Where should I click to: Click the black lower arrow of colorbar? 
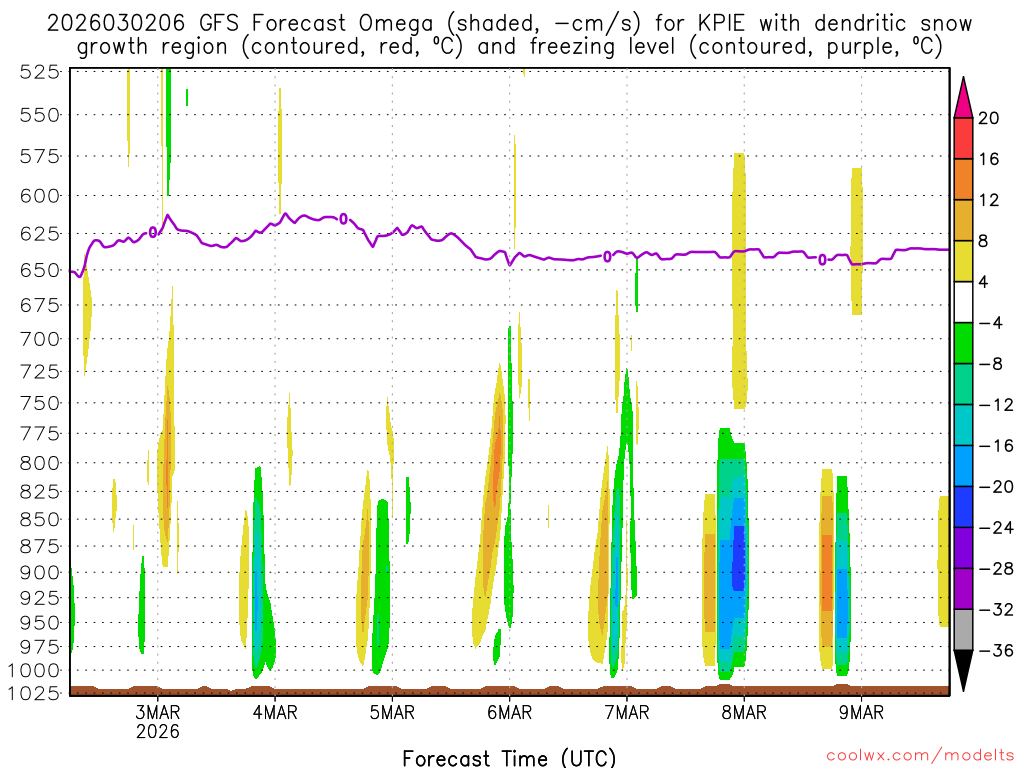[x=963, y=671]
